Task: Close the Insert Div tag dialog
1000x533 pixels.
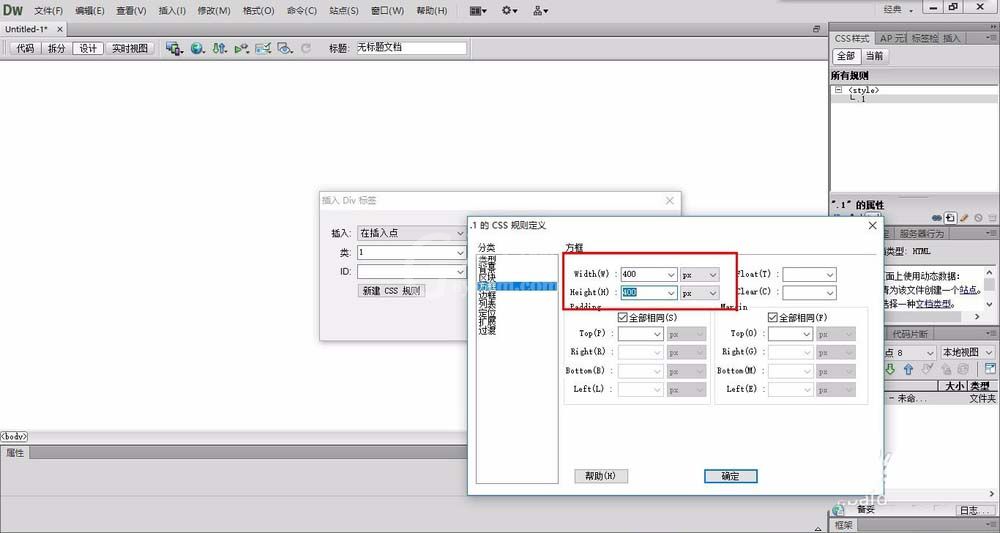Action: pos(670,200)
